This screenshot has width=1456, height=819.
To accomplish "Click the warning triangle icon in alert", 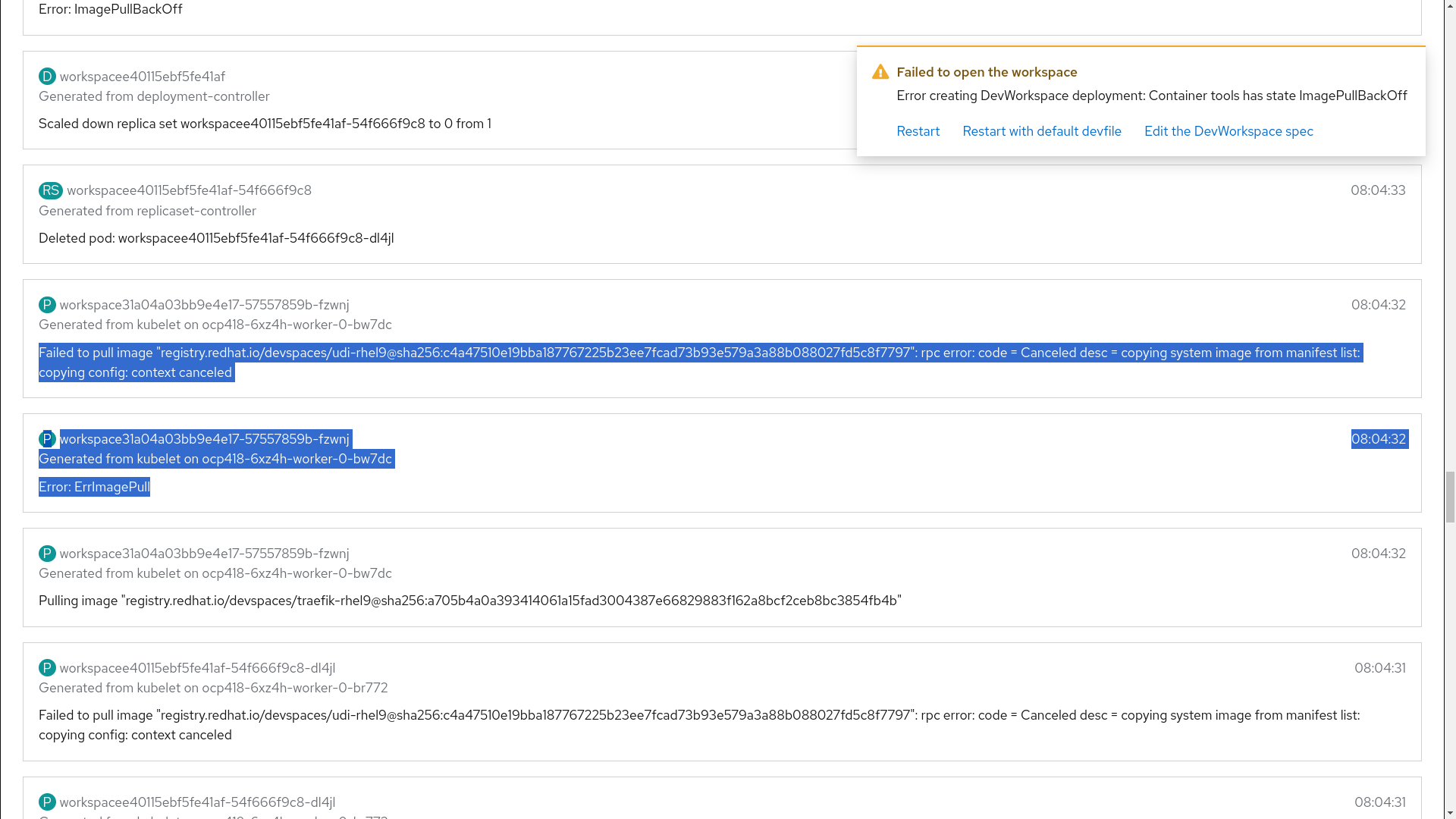I will (880, 72).
